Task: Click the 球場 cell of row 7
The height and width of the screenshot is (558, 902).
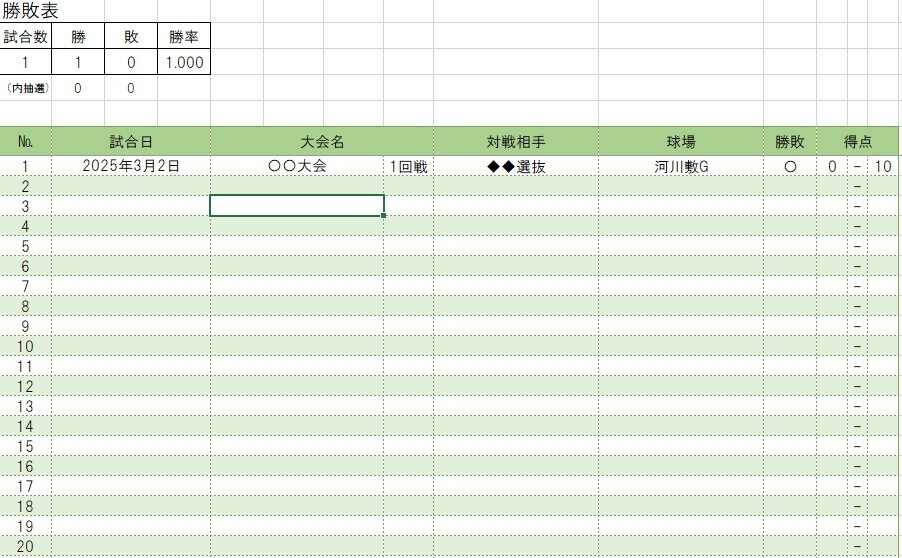Action: [x=681, y=286]
